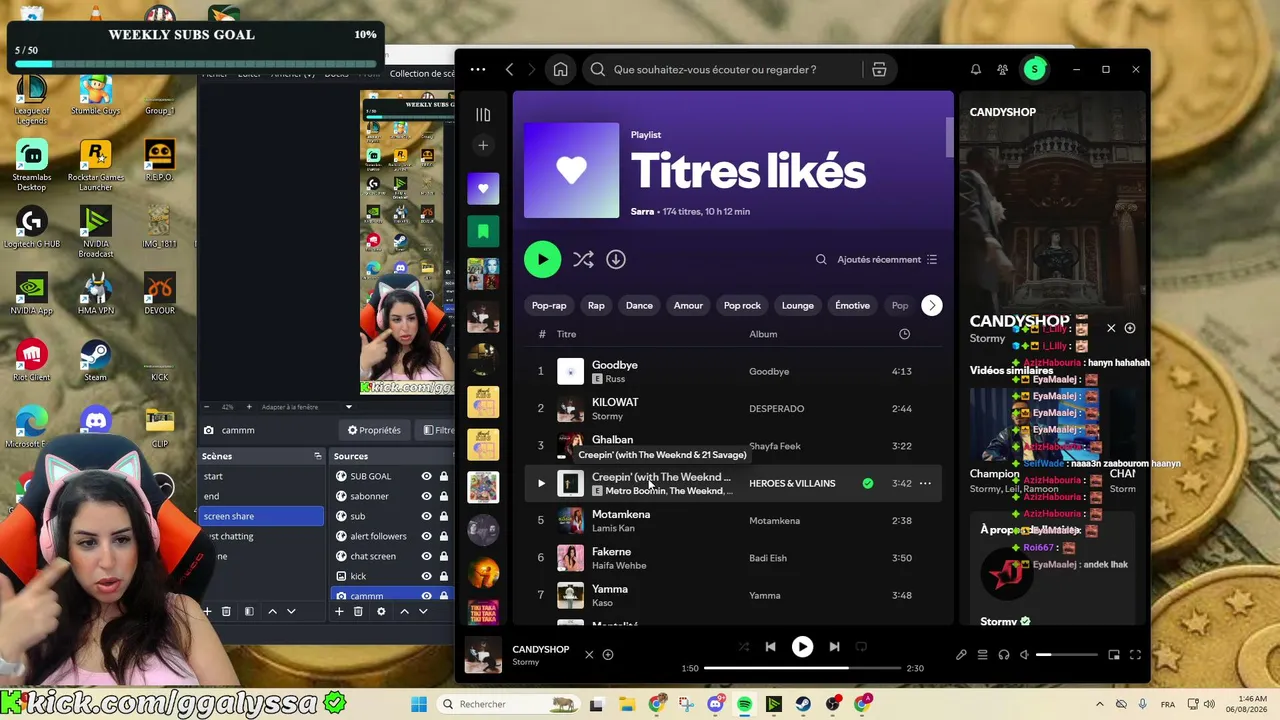The height and width of the screenshot is (720, 1280).
Task: Search within the Titres likés playlist
Action: (x=821, y=260)
